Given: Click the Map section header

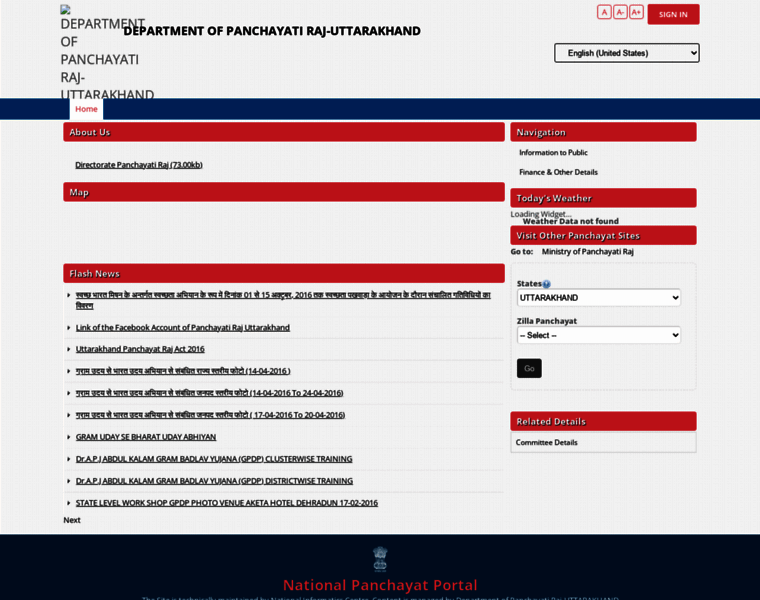Looking at the screenshot, I should click(284, 192).
